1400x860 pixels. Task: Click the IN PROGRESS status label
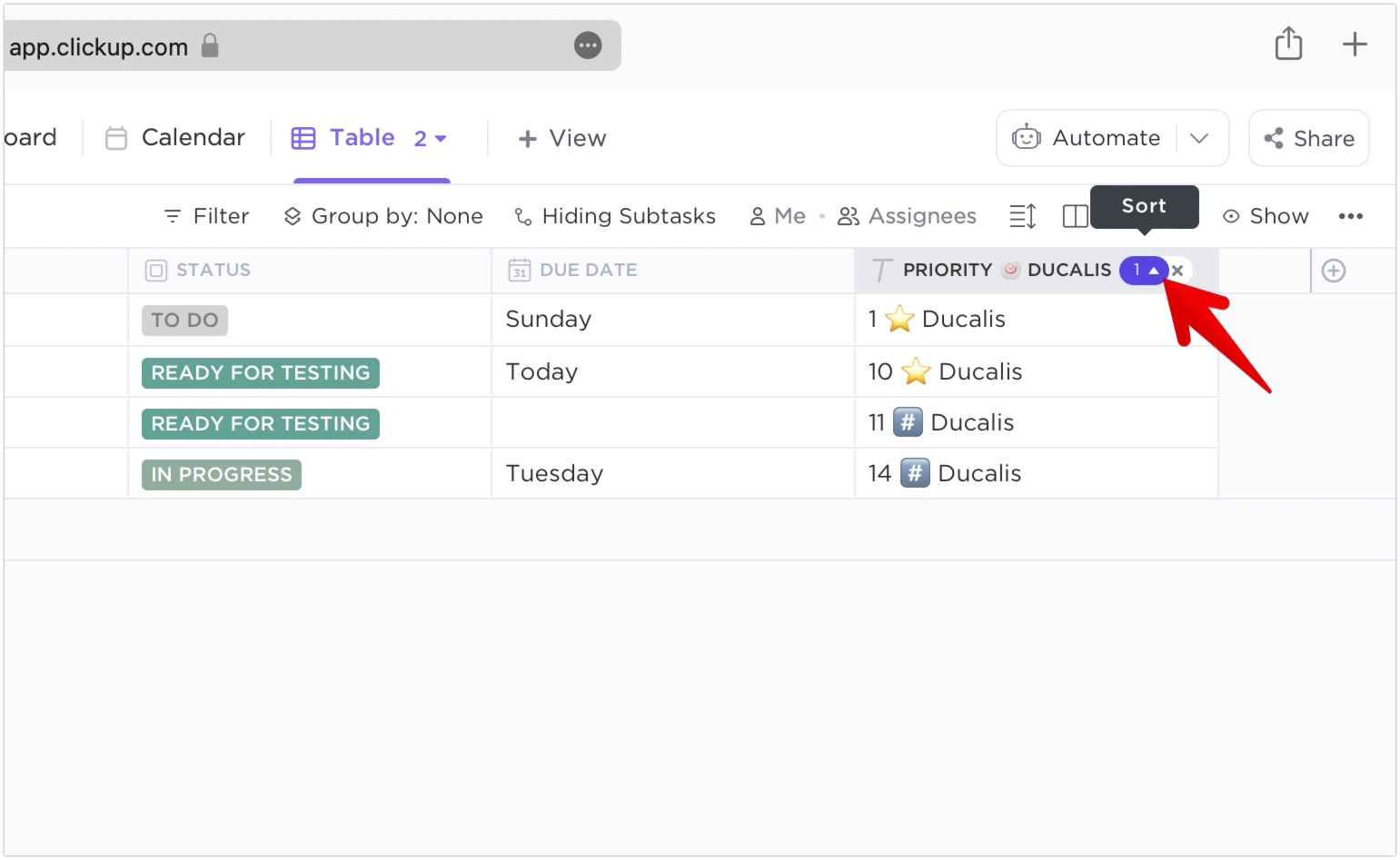[222, 474]
